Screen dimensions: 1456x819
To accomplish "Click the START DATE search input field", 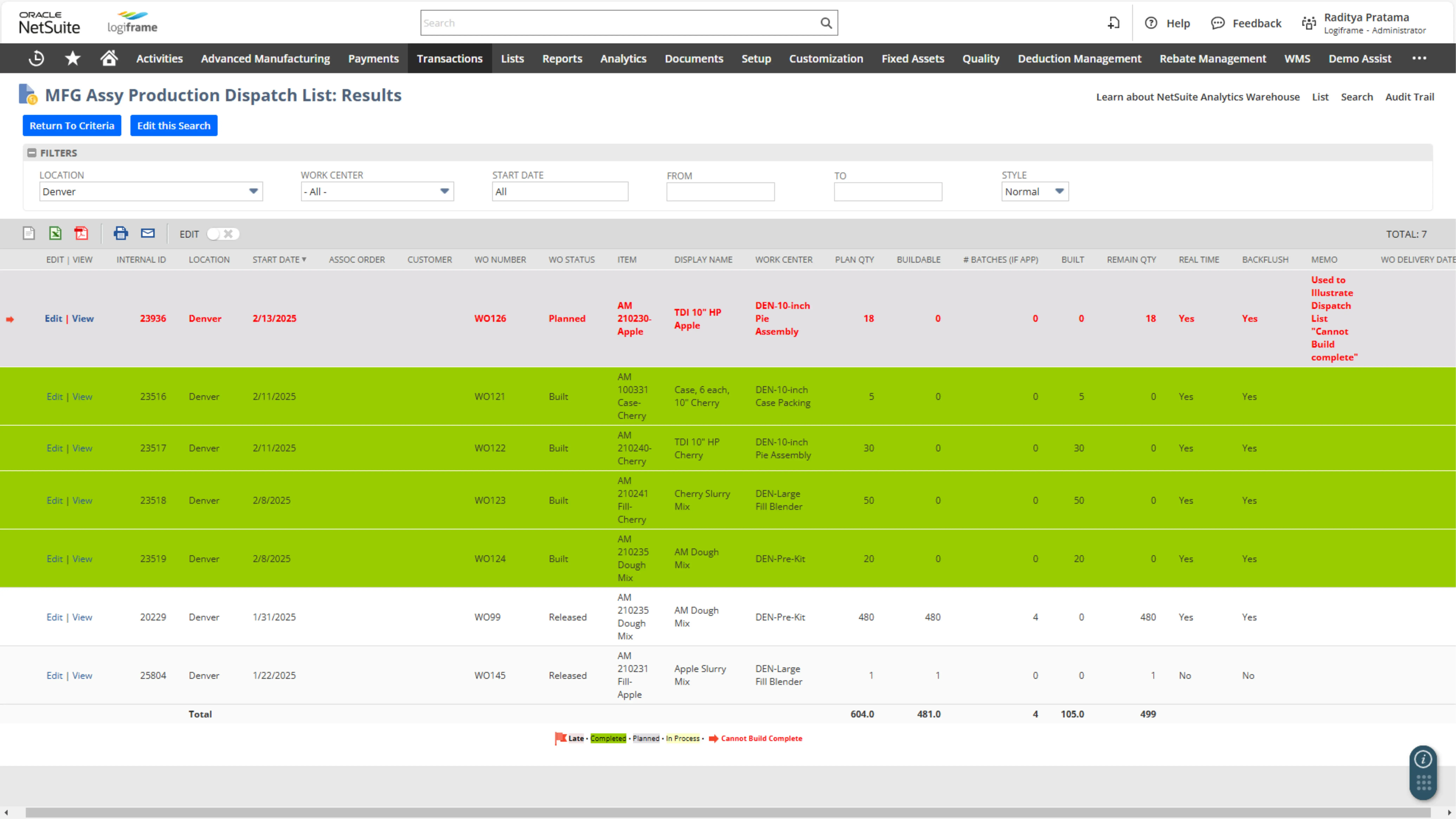I will pyautogui.click(x=558, y=191).
